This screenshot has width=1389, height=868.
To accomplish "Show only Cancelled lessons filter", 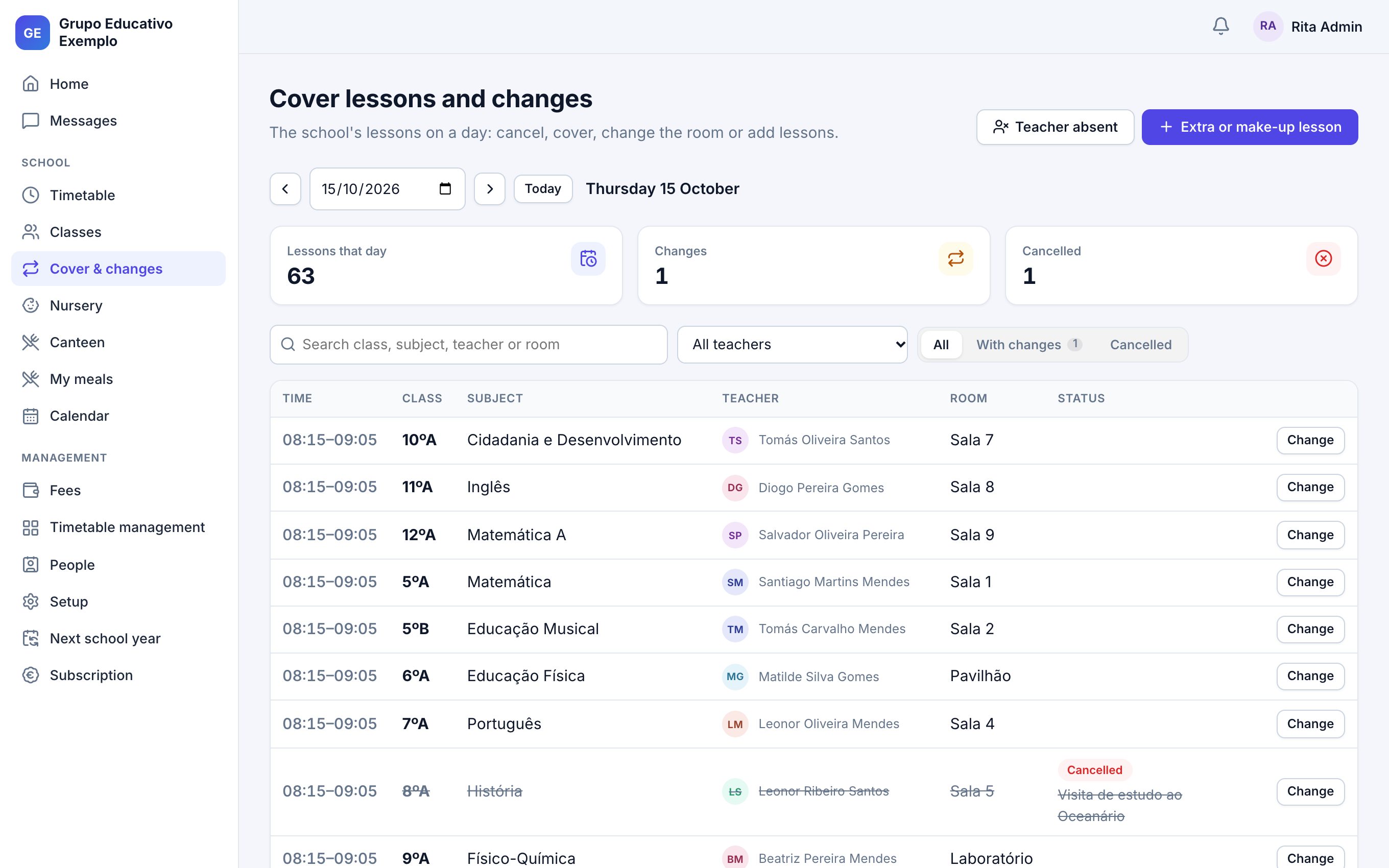I will pos(1140,345).
